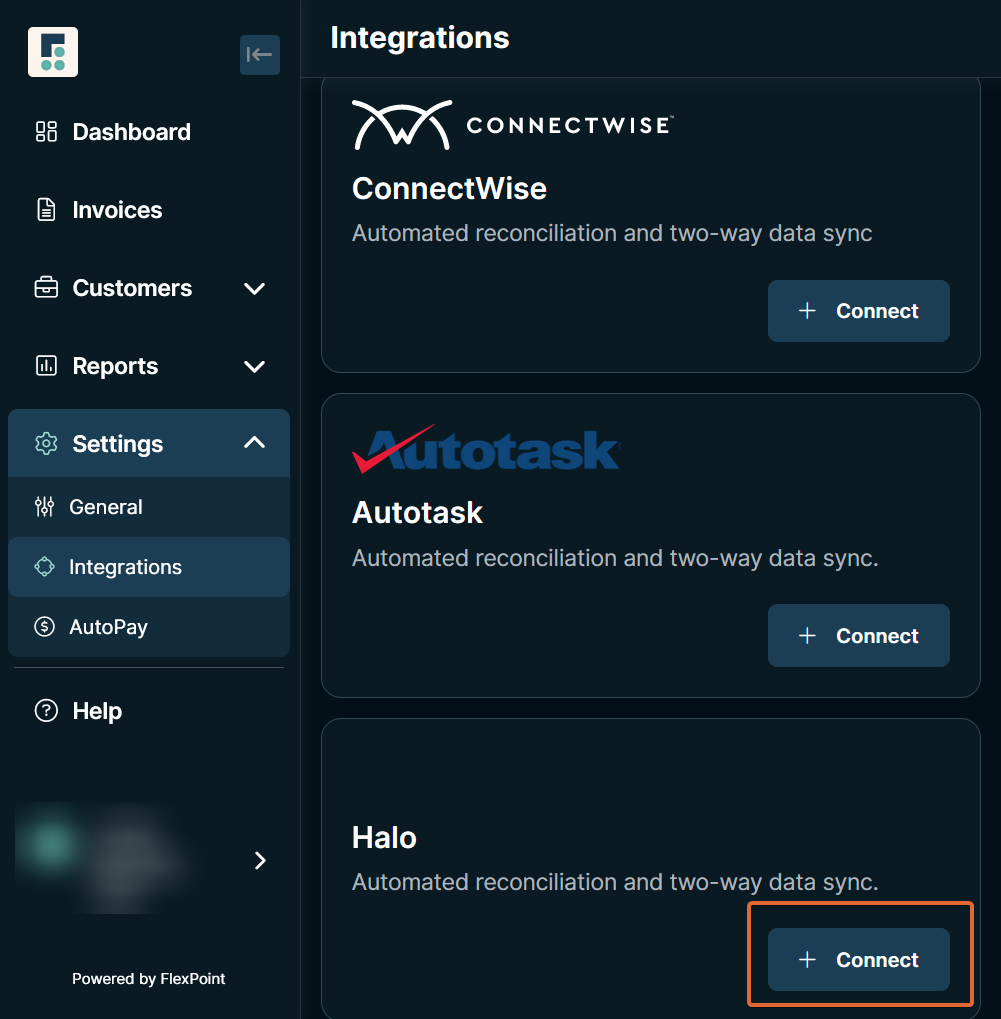
Task: Click the FlexPoint logo icon
Action: pos(53,53)
